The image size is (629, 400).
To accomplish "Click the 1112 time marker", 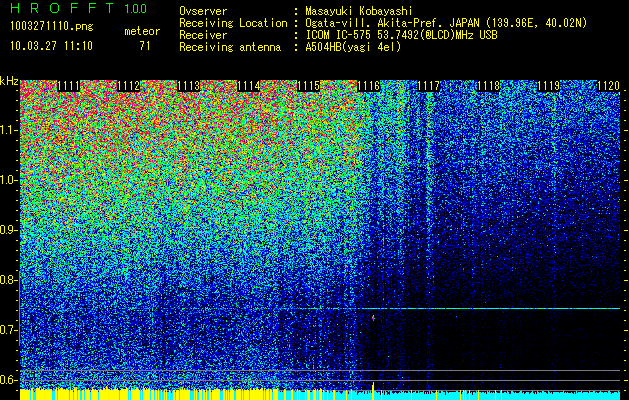I will tap(129, 86).
